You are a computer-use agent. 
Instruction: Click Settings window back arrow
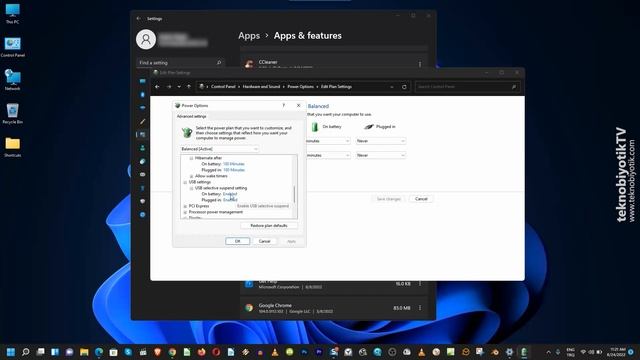pos(139,18)
